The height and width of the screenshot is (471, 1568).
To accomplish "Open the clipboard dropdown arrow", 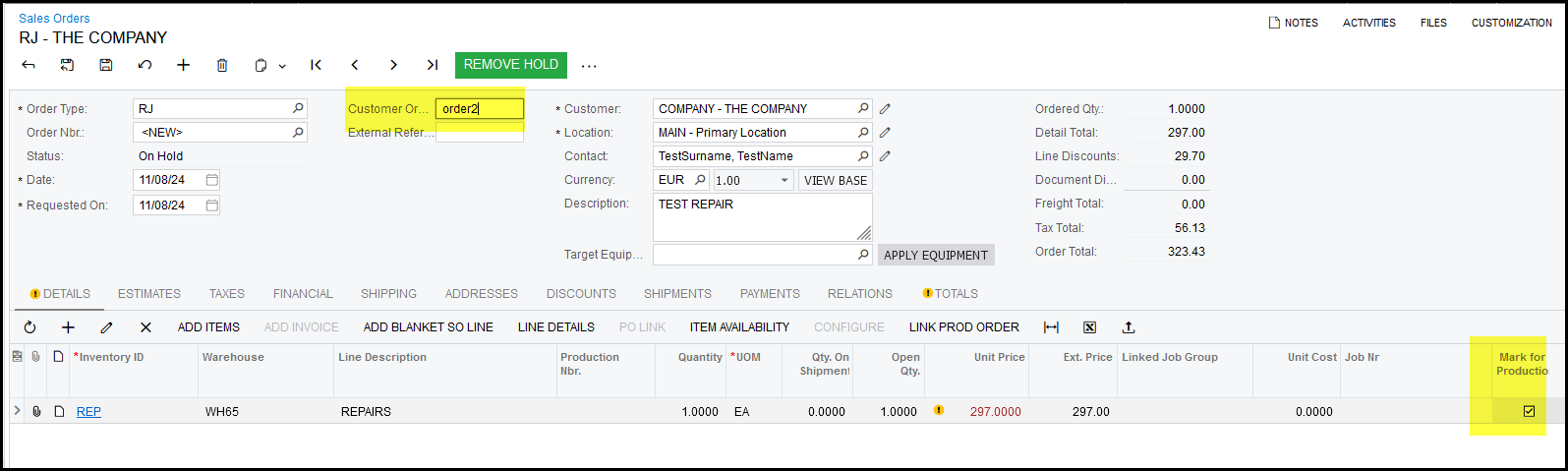I will tap(282, 66).
